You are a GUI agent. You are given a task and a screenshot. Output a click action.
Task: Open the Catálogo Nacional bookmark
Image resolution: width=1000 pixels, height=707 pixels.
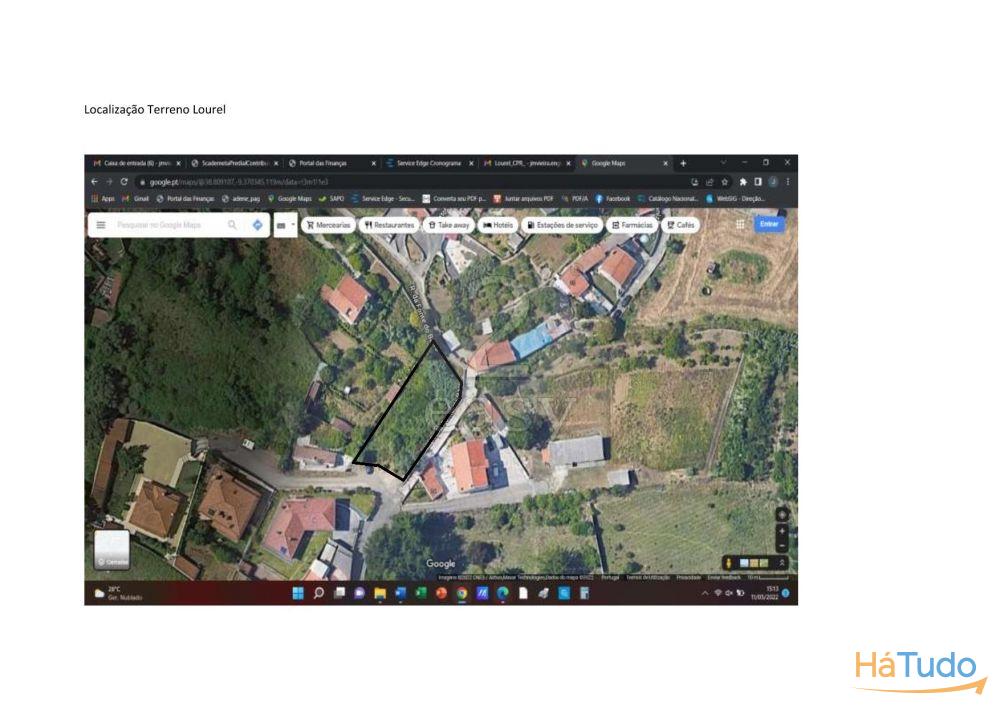tap(669, 199)
